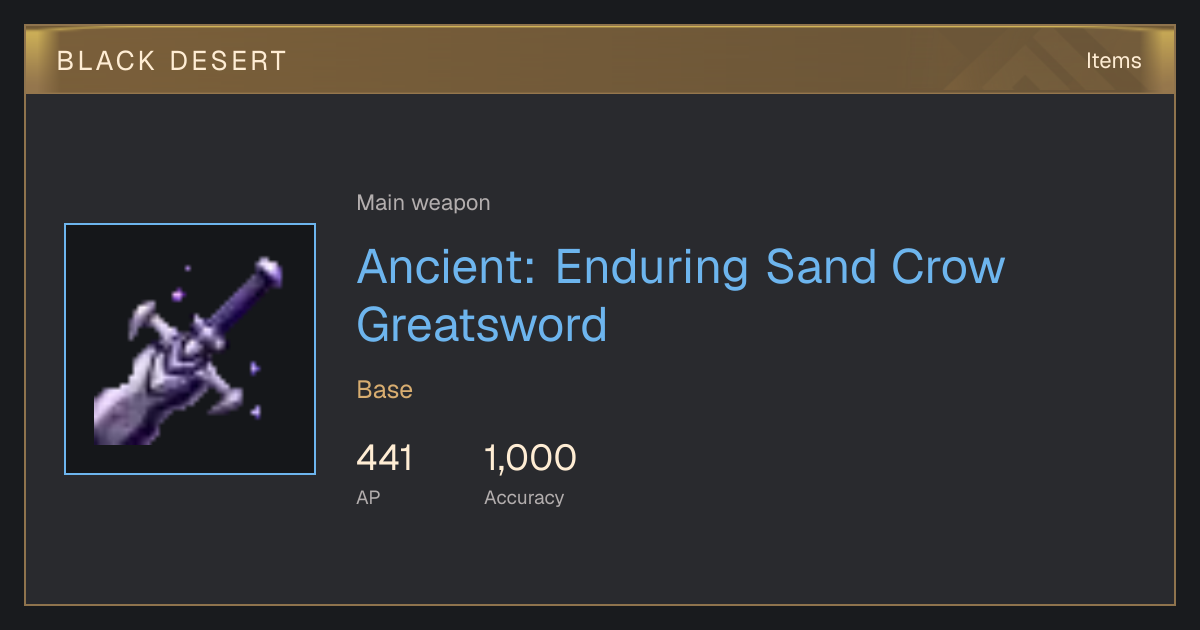Click the 441 attack power value

(x=385, y=458)
